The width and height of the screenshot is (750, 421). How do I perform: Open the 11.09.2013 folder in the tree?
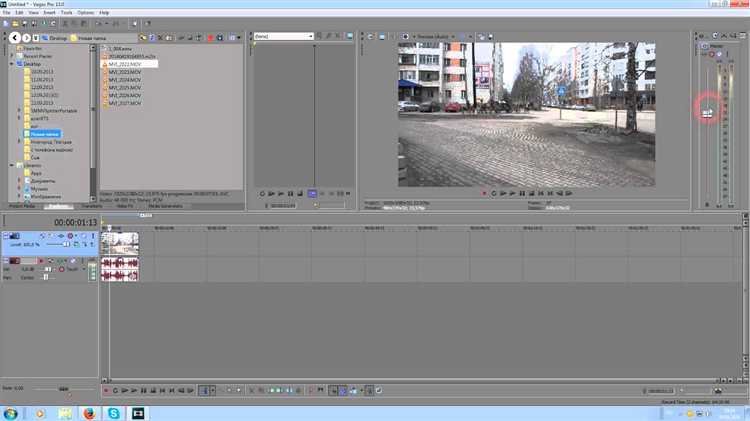click(x=42, y=79)
